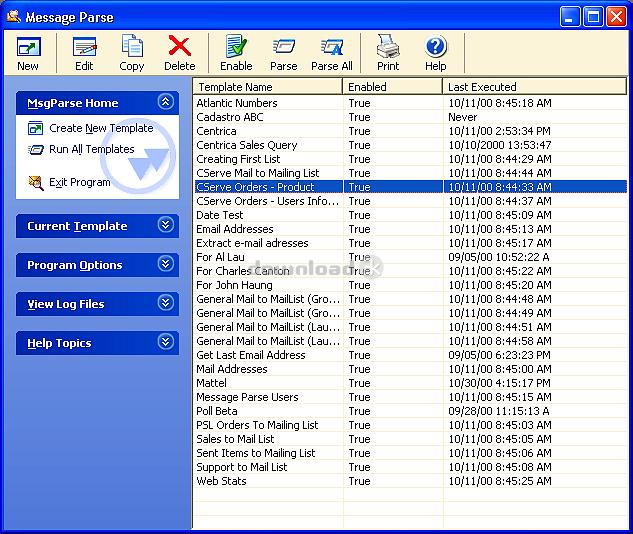Viewport: 633px width, 534px height.
Task: Expand the Program Options section
Action: [166, 265]
